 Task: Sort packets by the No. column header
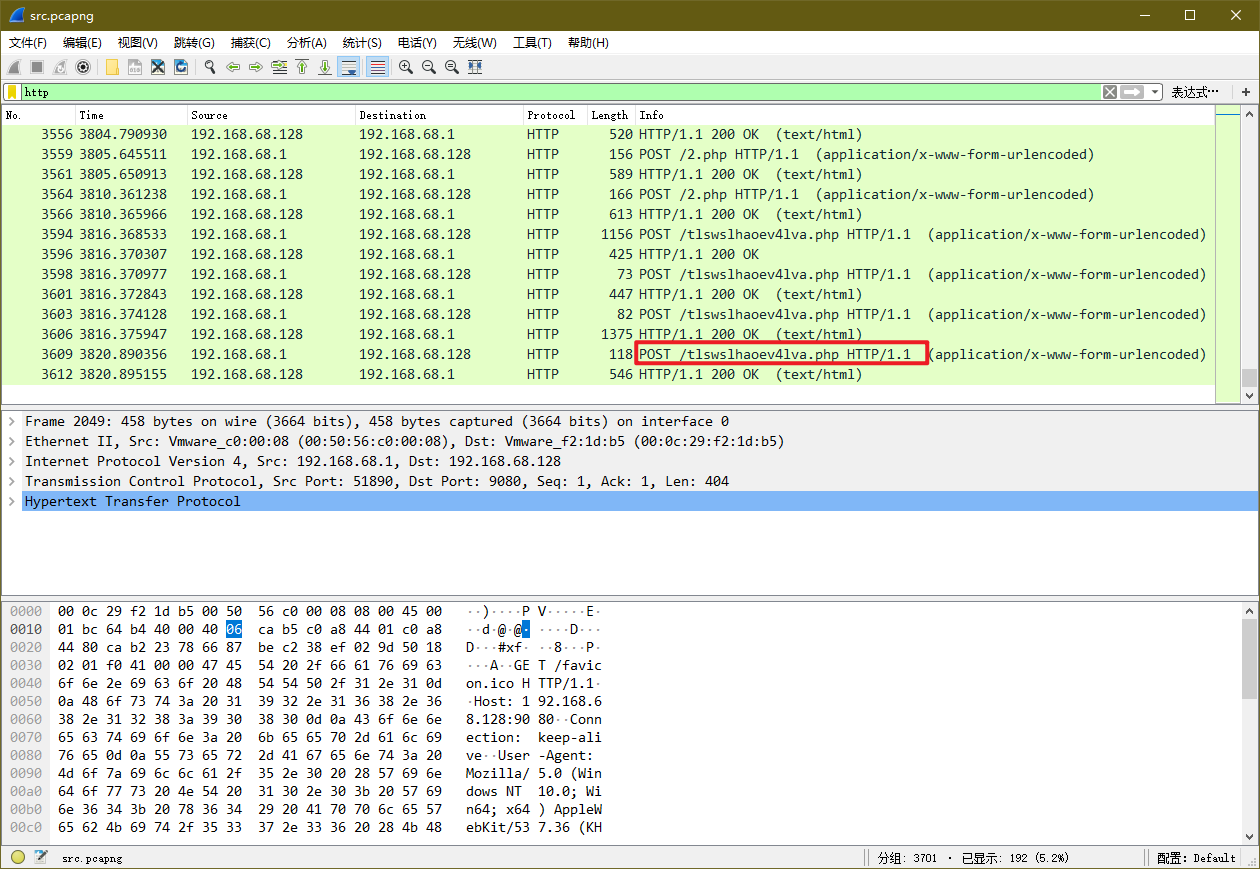tap(38, 115)
